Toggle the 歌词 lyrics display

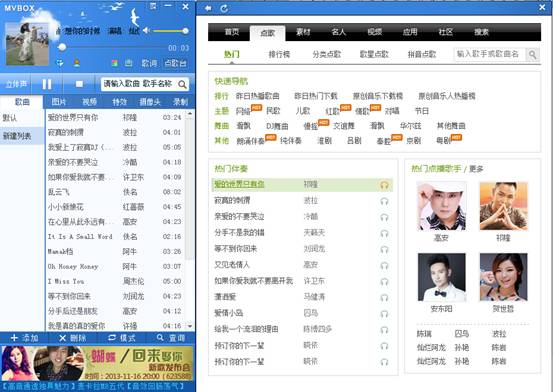click(149, 63)
